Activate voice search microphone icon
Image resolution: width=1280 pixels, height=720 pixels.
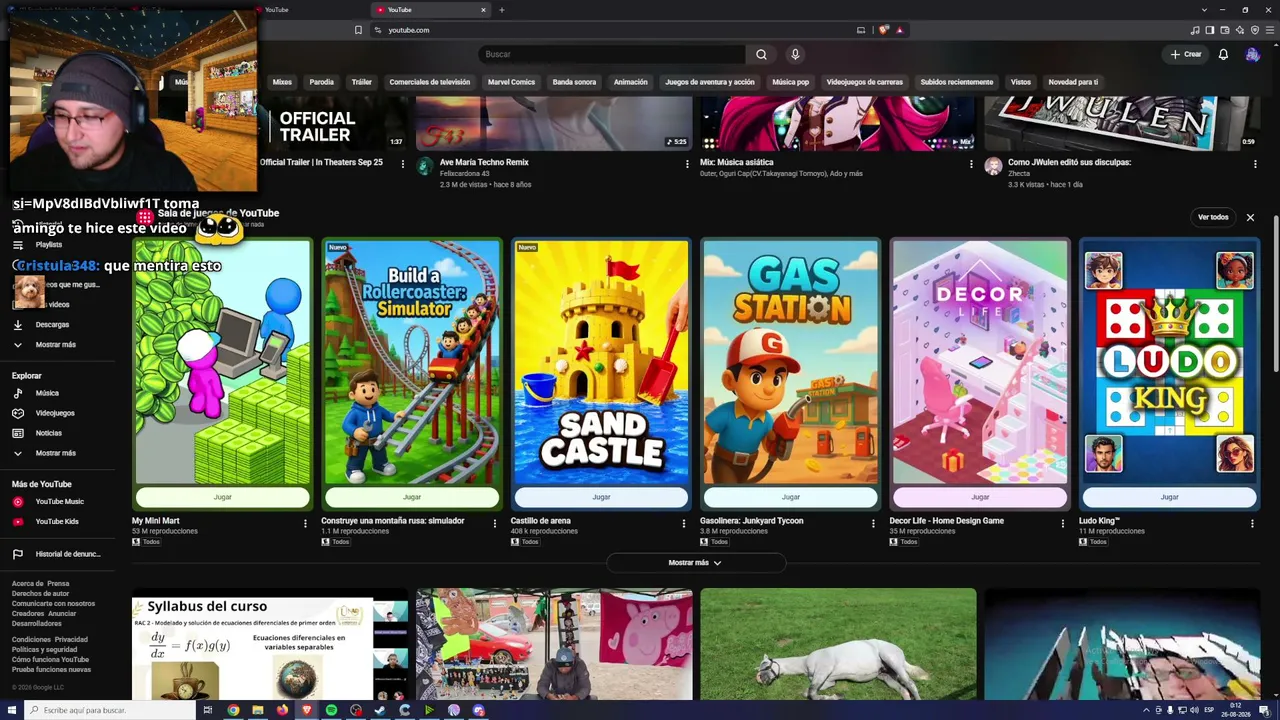point(795,54)
